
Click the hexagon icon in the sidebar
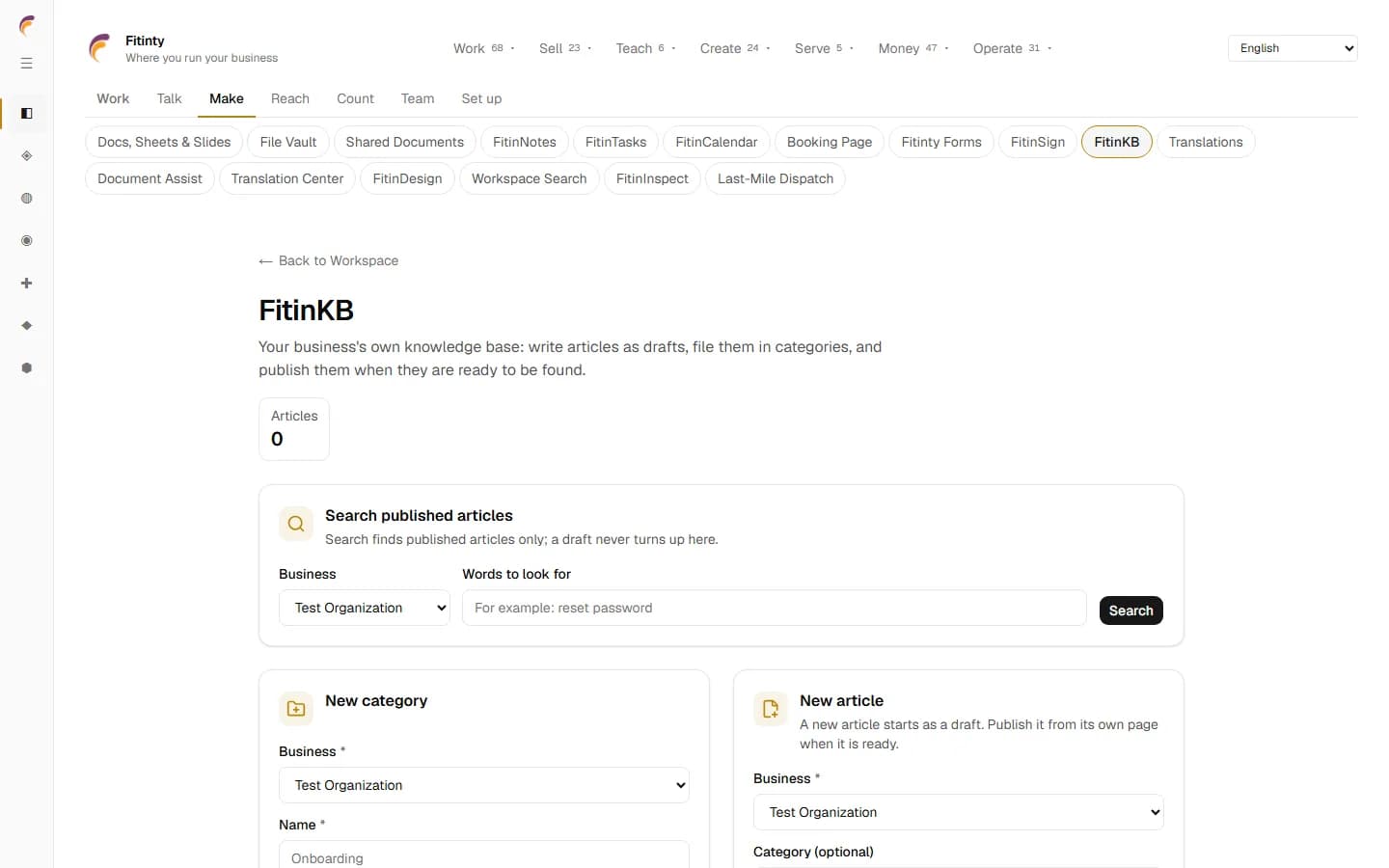click(x=27, y=368)
